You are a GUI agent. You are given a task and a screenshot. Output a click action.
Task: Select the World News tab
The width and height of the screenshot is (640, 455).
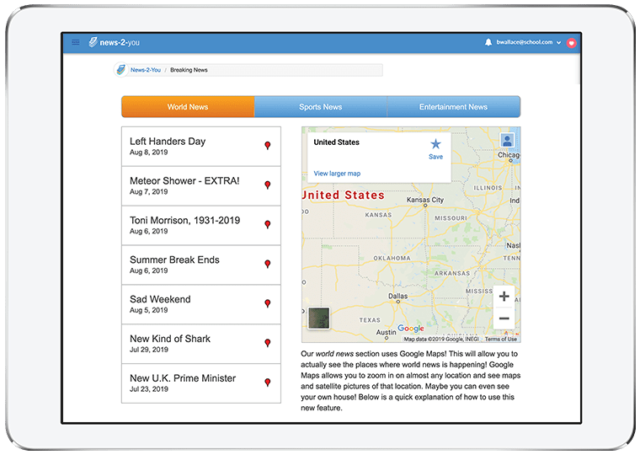[188, 107]
